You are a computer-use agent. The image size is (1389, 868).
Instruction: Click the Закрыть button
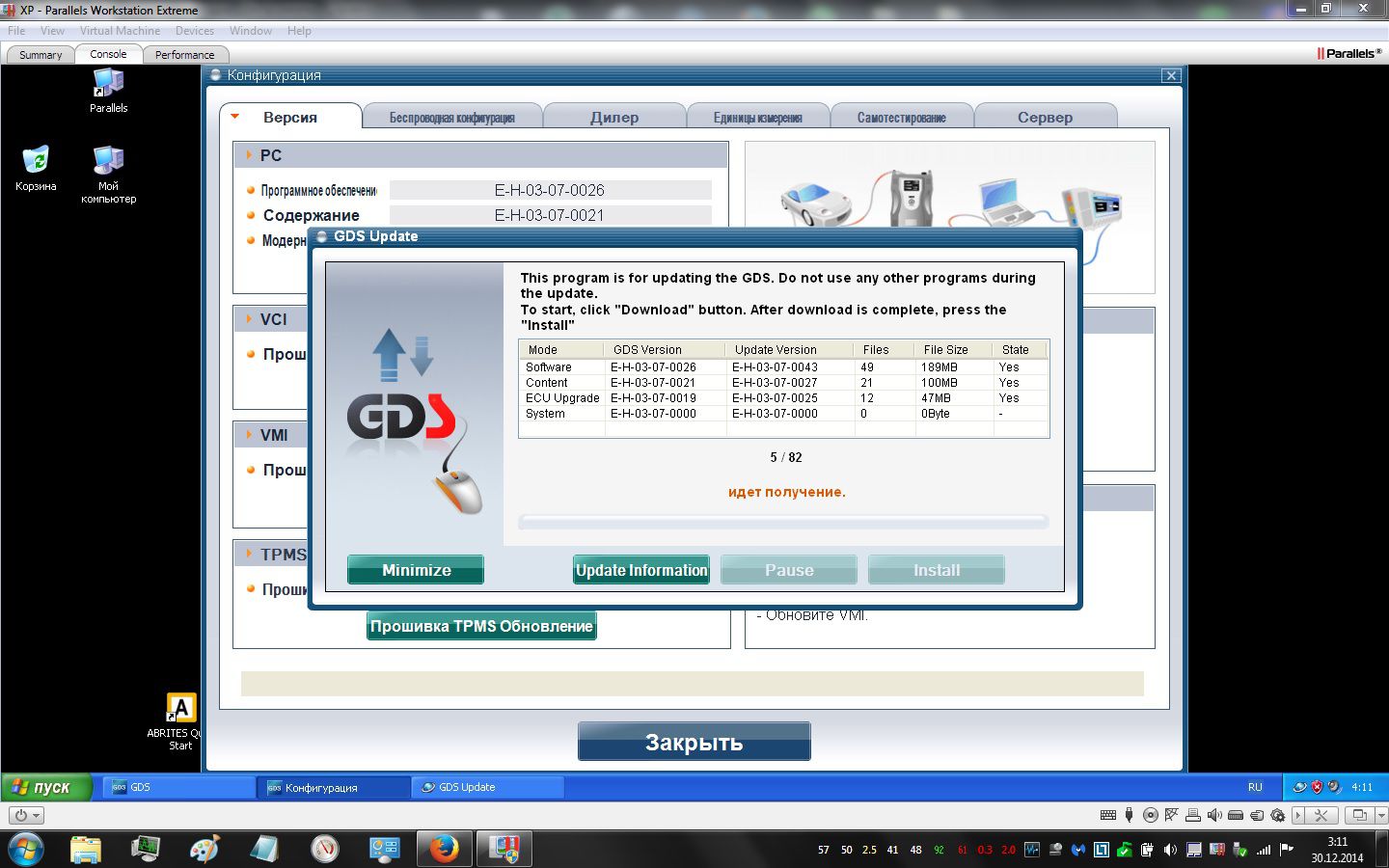(x=694, y=742)
